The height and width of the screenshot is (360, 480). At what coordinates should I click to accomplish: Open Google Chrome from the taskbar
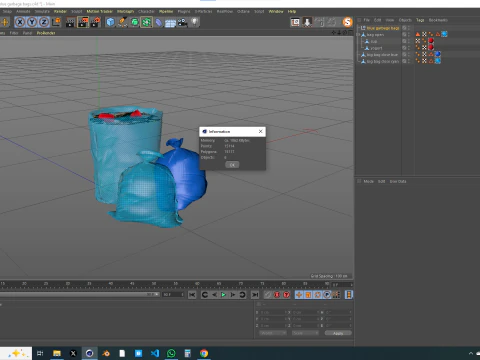(204, 353)
